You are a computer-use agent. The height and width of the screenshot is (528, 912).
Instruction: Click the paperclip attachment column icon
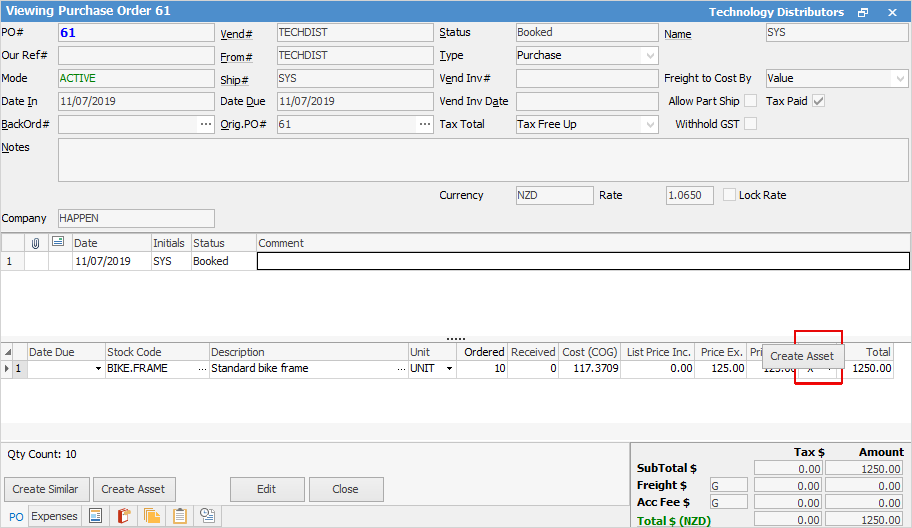point(35,243)
